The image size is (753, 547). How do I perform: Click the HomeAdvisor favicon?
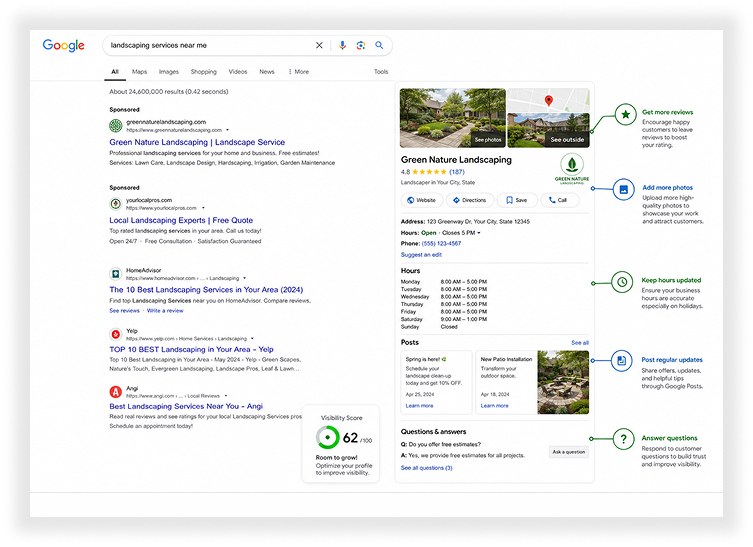point(115,274)
